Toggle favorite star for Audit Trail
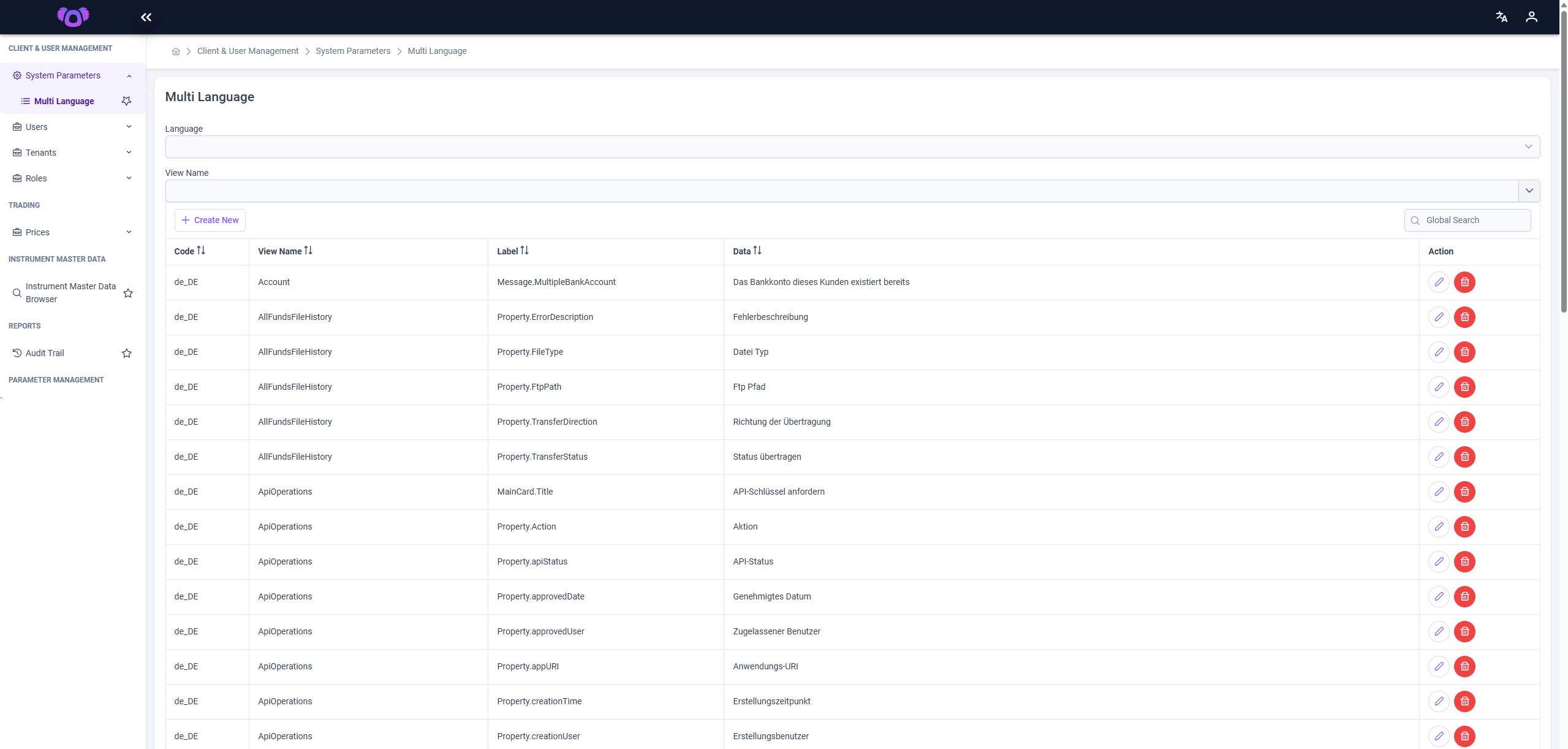The width and height of the screenshot is (1568, 749). click(127, 353)
